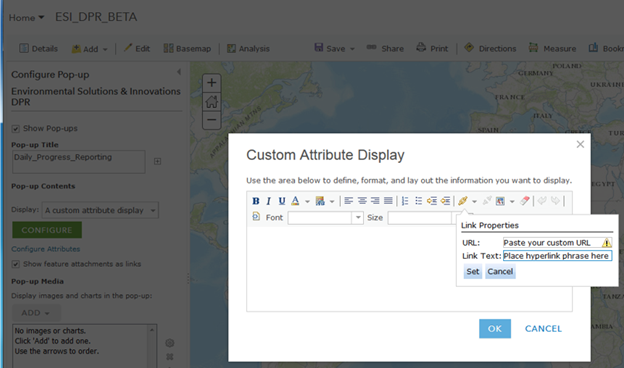624x368 pixels.
Task: Toggle Show Pop-ups checkbox
Action: pos(16,129)
